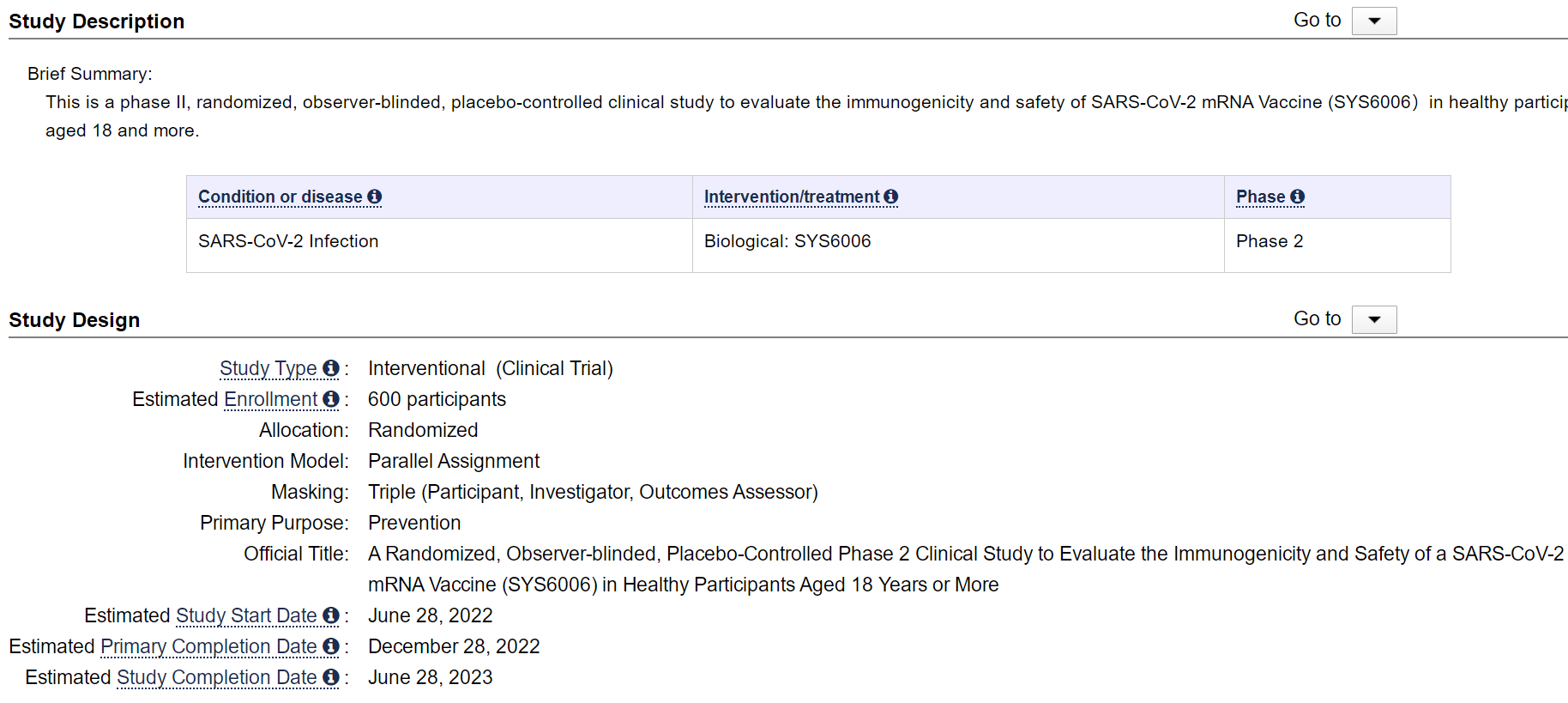Screen dimensions: 1568x703
Task: Click info icon next to Study Type
Action: (331, 368)
